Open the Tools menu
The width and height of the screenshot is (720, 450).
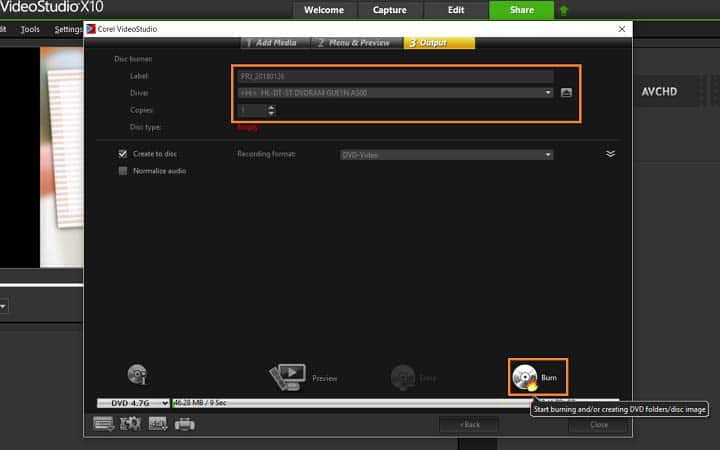coord(30,29)
